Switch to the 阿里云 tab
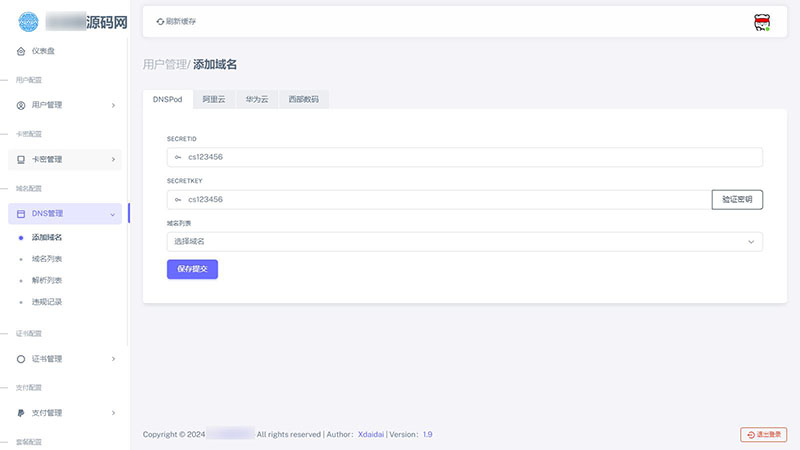The height and width of the screenshot is (450, 800). click(x=214, y=99)
